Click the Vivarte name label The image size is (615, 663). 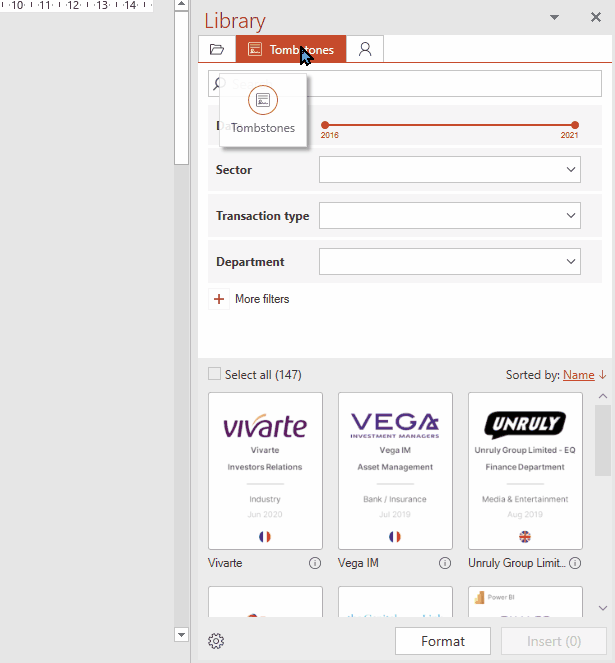click(x=225, y=563)
